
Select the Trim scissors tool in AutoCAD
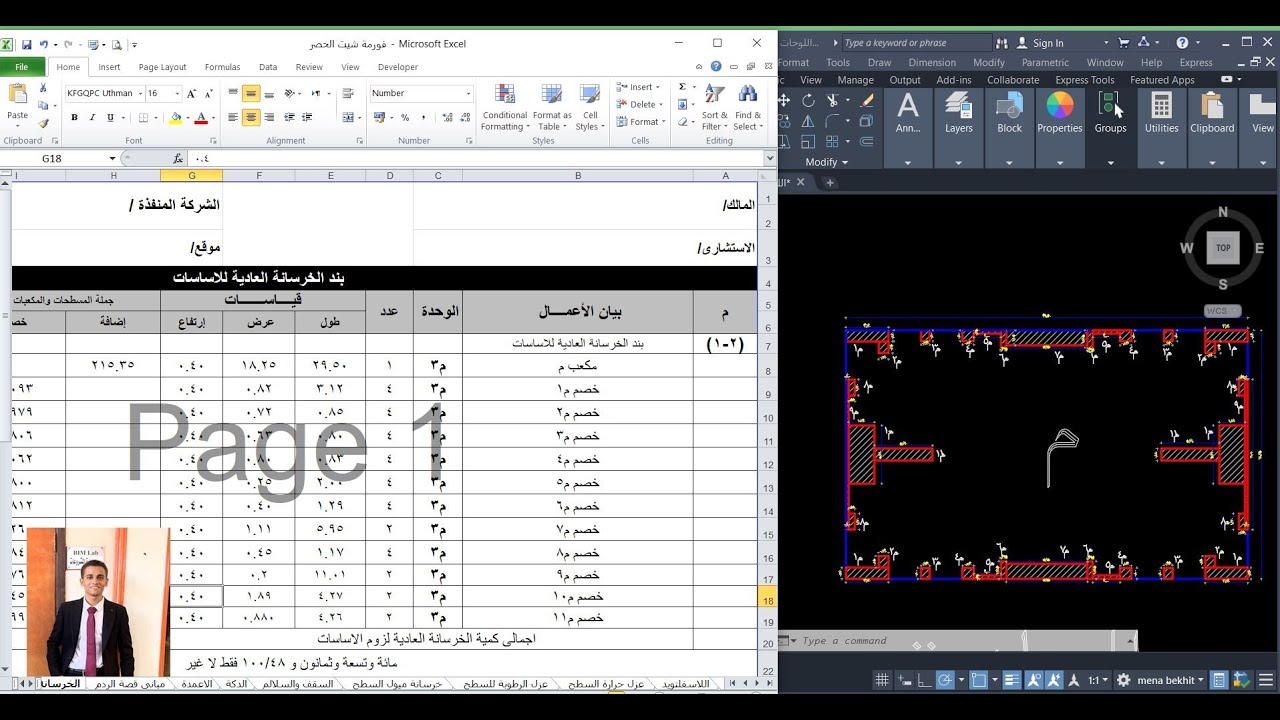(x=833, y=100)
